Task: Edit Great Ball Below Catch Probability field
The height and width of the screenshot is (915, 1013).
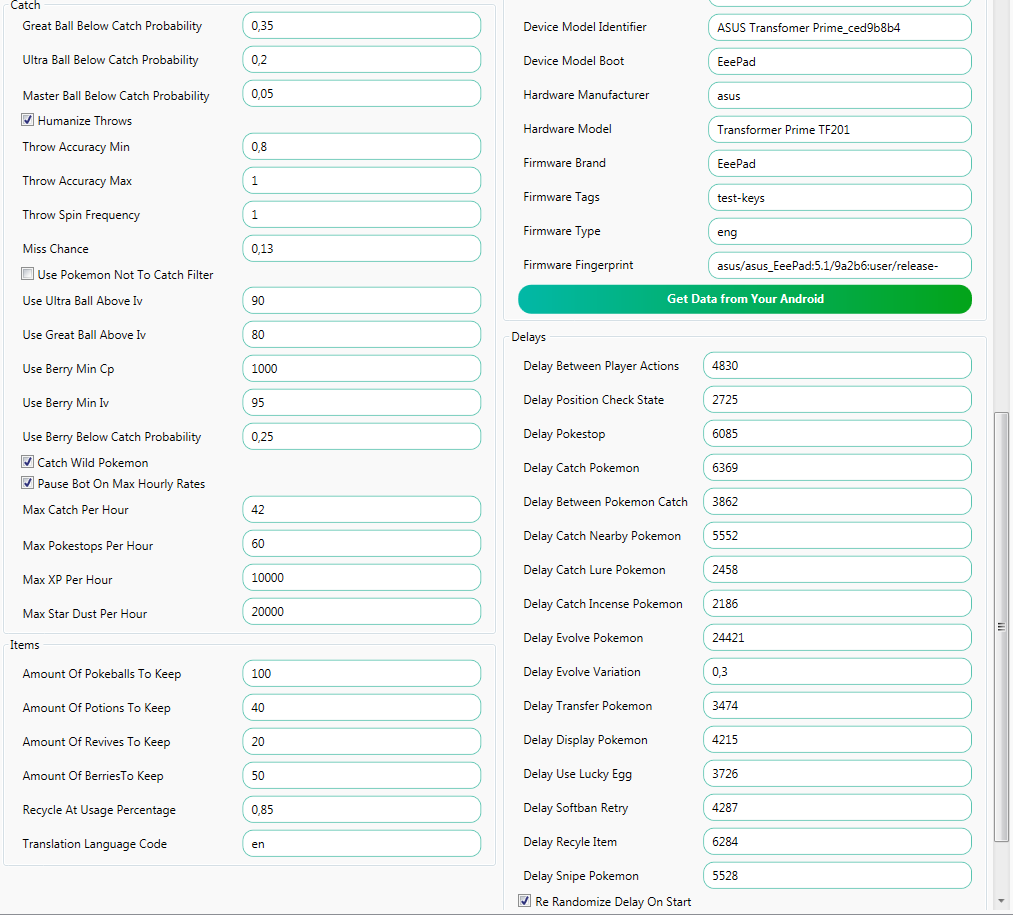Action: 362,26
